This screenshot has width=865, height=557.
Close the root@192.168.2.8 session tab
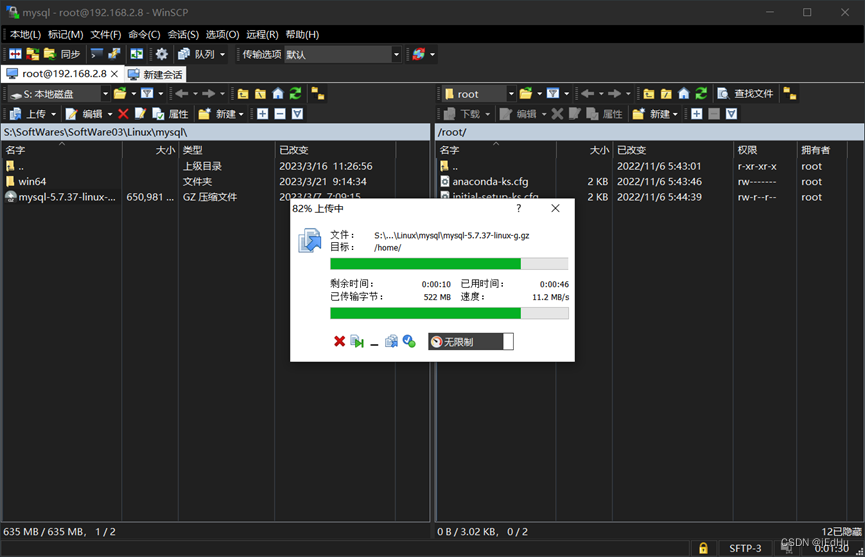[x=114, y=74]
